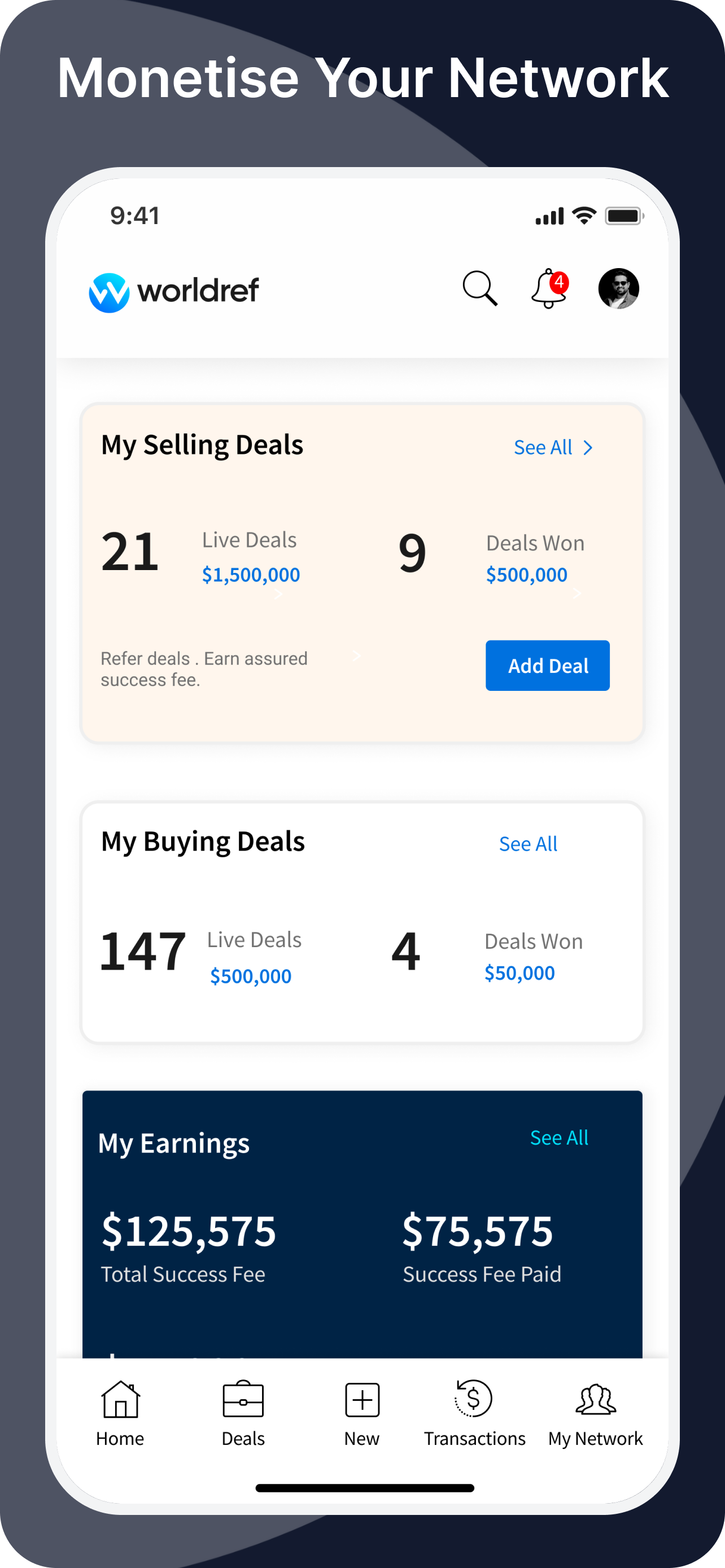Image resolution: width=725 pixels, height=1568 pixels.
Task: Open the user profile avatar
Action: (618, 288)
